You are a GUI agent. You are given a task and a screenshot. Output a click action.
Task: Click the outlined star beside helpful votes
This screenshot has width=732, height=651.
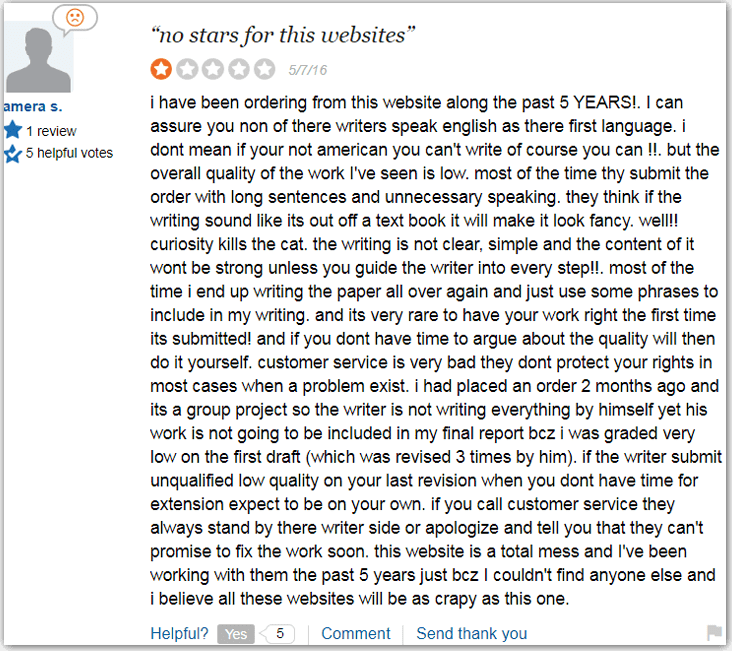(13, 154)
